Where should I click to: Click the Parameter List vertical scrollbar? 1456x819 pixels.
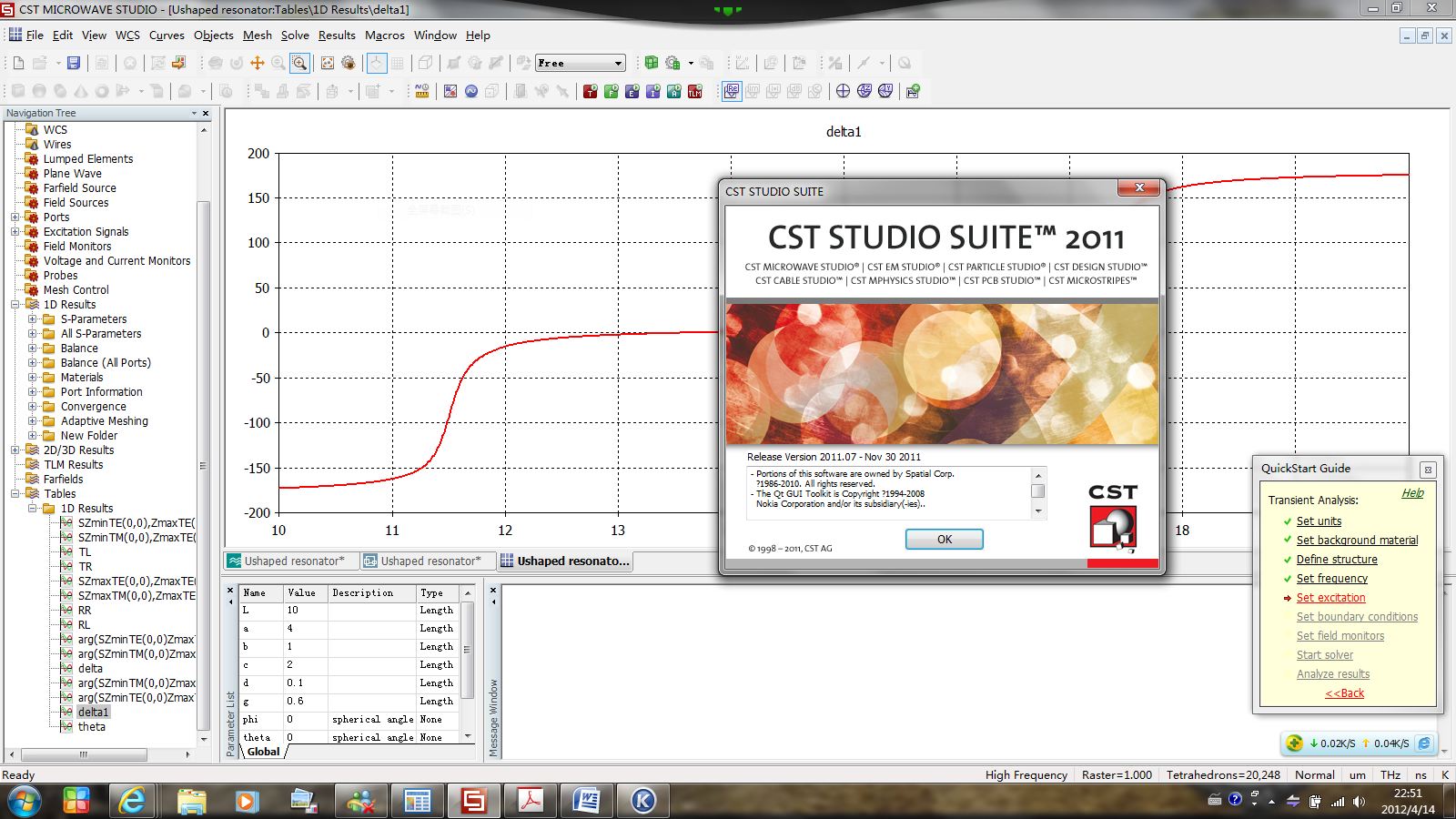pyautogui.click(x=468, y=664)
